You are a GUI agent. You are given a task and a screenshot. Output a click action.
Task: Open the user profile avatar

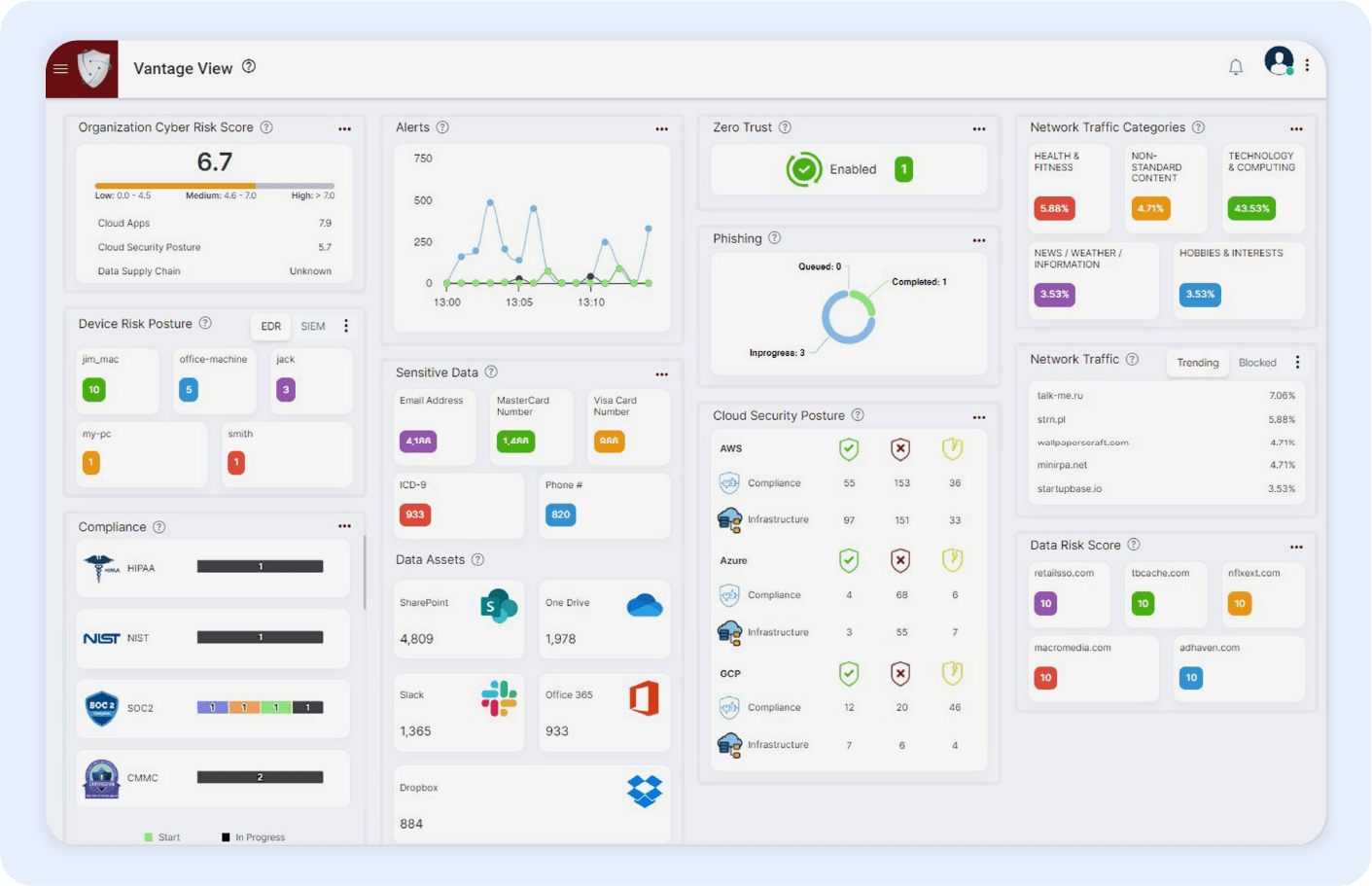1279,61
